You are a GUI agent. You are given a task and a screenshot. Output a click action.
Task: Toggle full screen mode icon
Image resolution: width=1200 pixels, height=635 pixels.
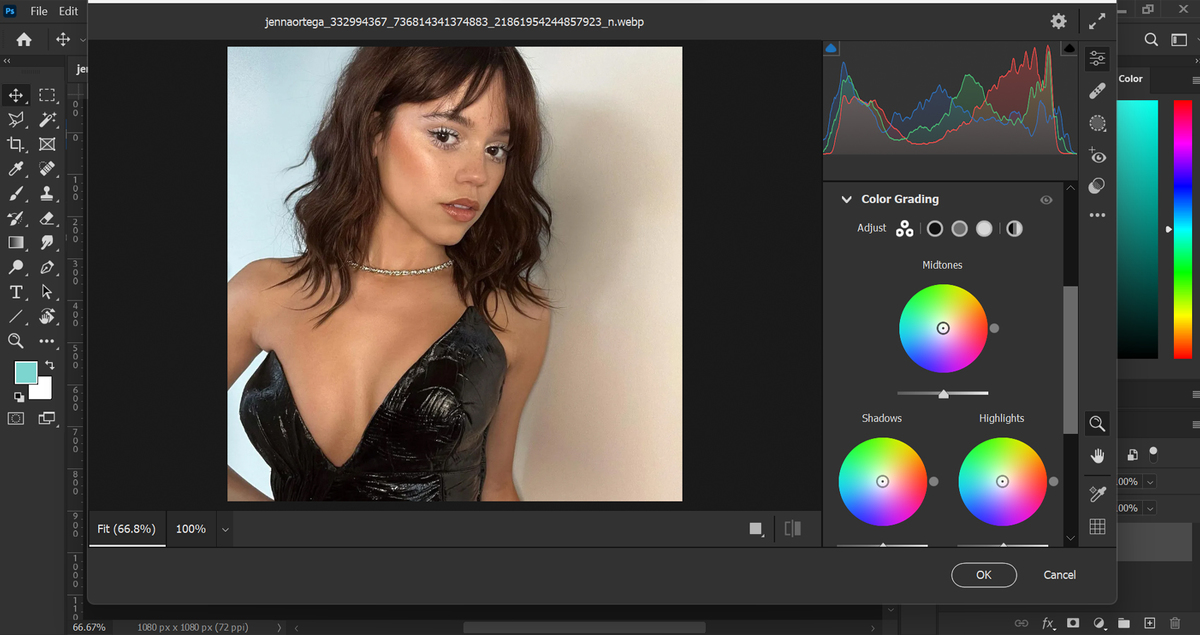1097,21
